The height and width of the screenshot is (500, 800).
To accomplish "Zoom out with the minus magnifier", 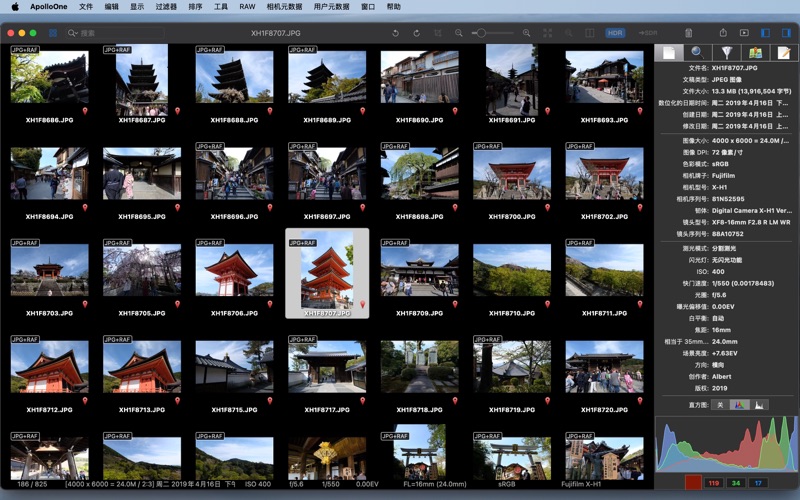I will click(x=459, y=33).
